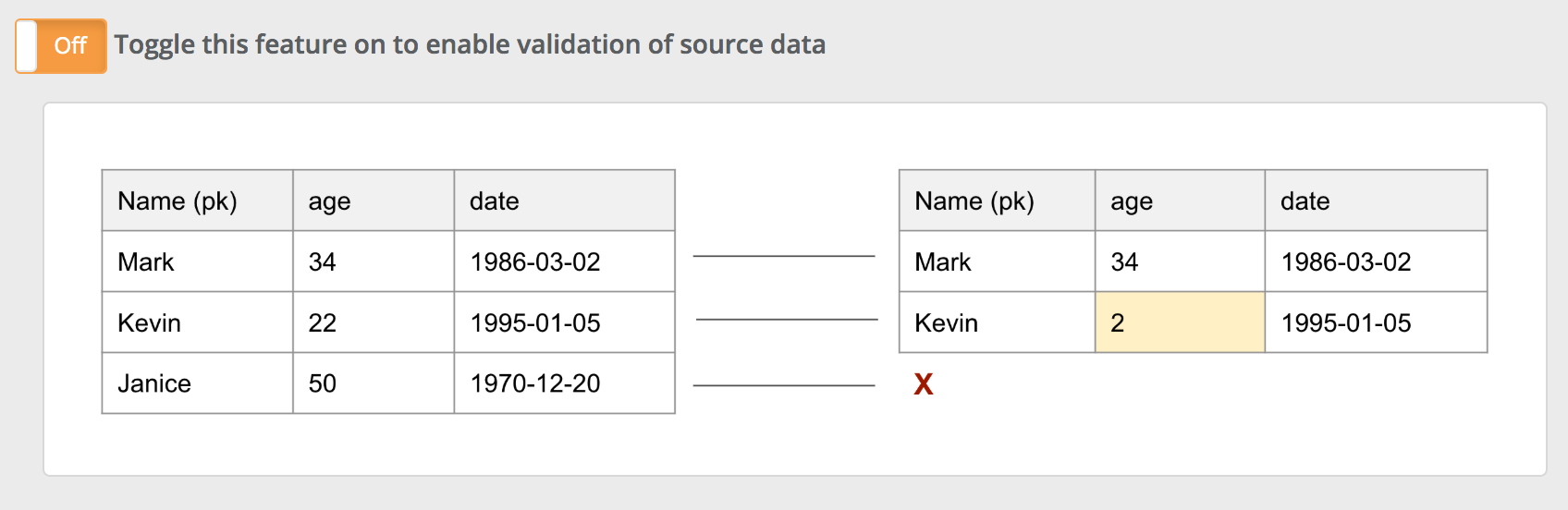Select the Mark cell in left table
This screenshot has height=510, width=1568.
point(197,261)
